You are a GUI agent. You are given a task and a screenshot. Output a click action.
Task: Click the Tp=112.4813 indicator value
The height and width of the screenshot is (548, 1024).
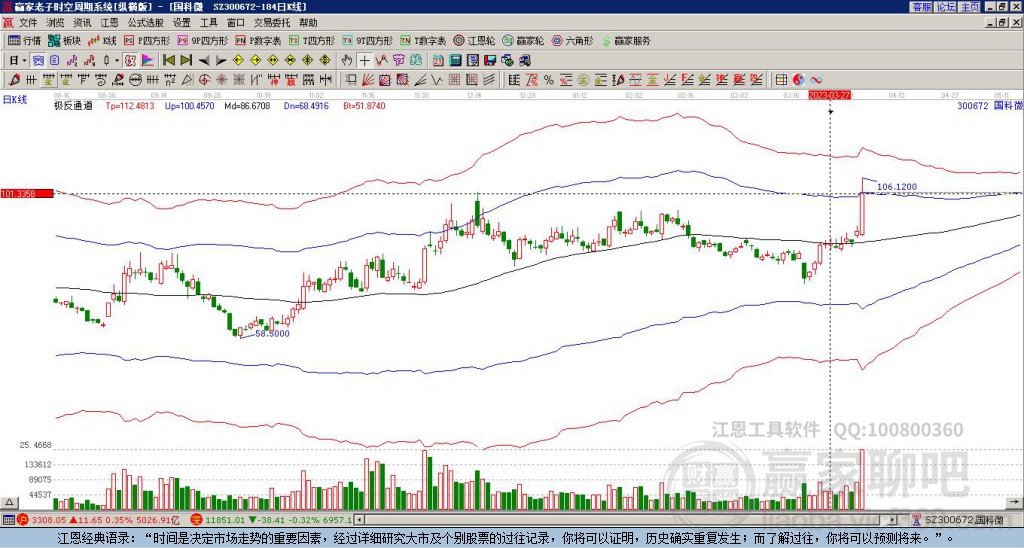(x=130, y=106)
